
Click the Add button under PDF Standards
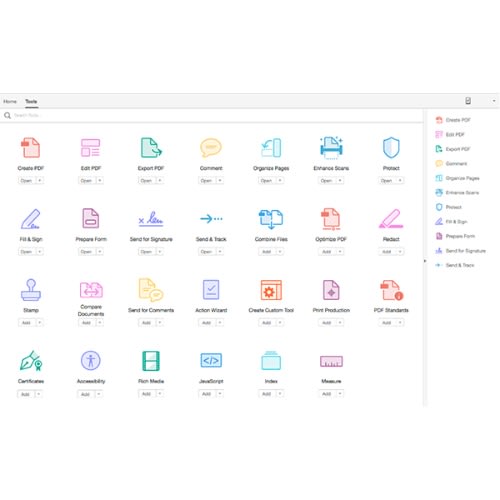click(387, 322)
